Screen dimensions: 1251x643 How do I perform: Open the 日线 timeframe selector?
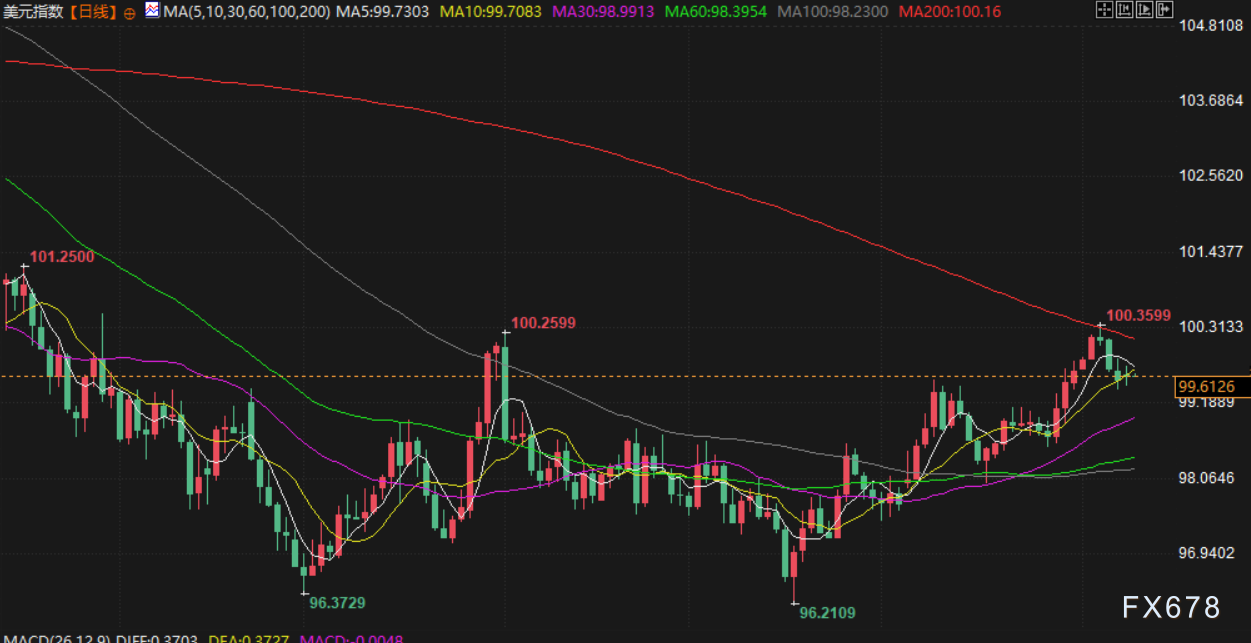pos(97,12)
